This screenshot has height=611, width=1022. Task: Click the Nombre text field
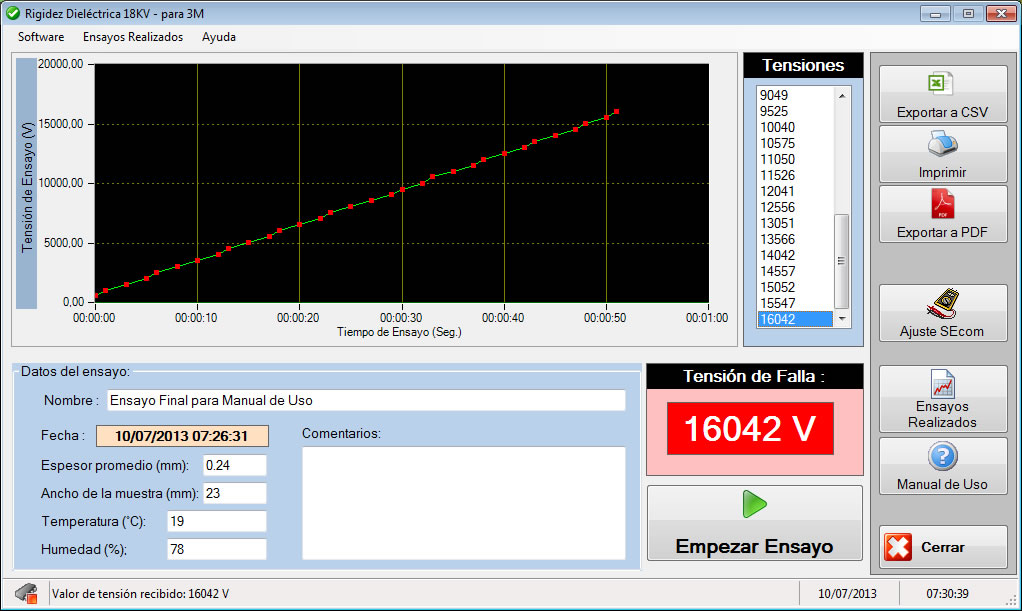[x=365, y=401]
